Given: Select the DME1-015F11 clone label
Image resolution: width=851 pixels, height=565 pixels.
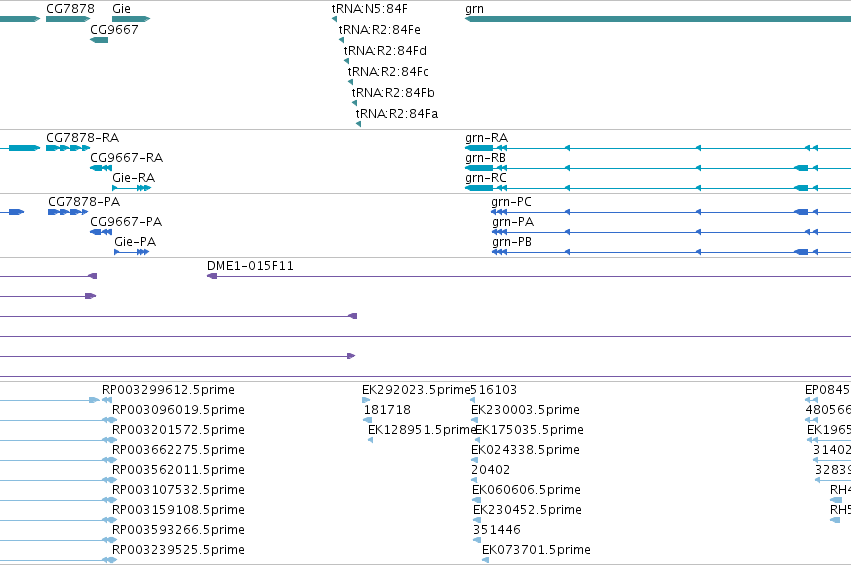Looking at the screenshot, I should tap(250, 265).
